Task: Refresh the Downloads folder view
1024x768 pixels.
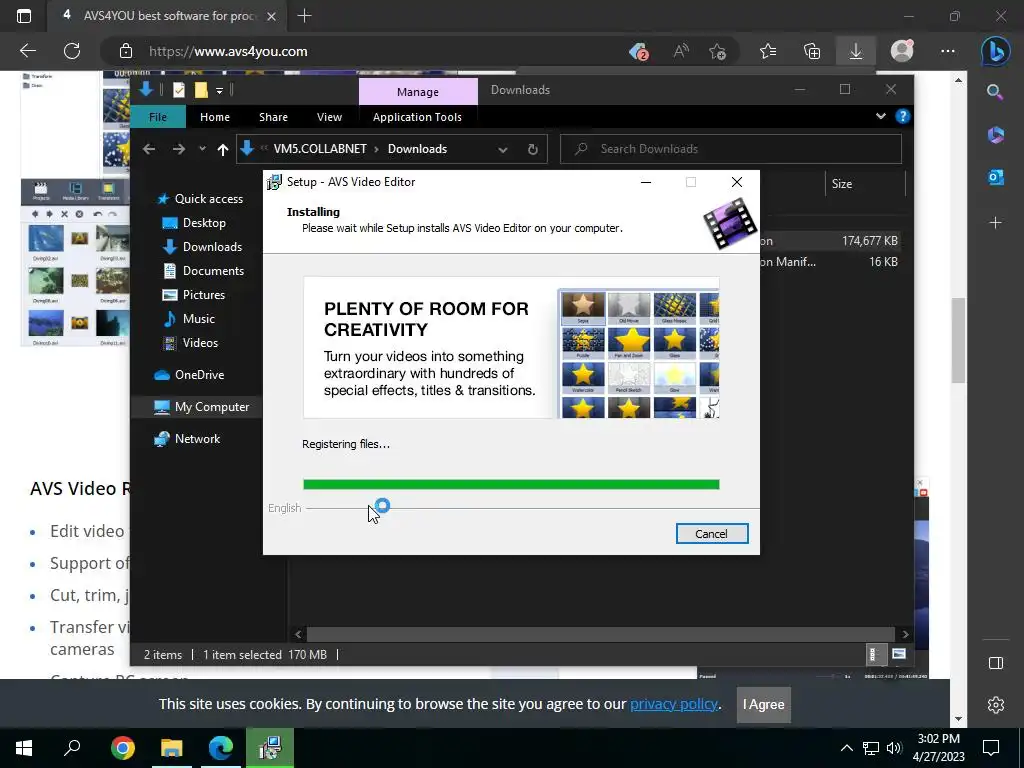Action: tap(533, 150)
